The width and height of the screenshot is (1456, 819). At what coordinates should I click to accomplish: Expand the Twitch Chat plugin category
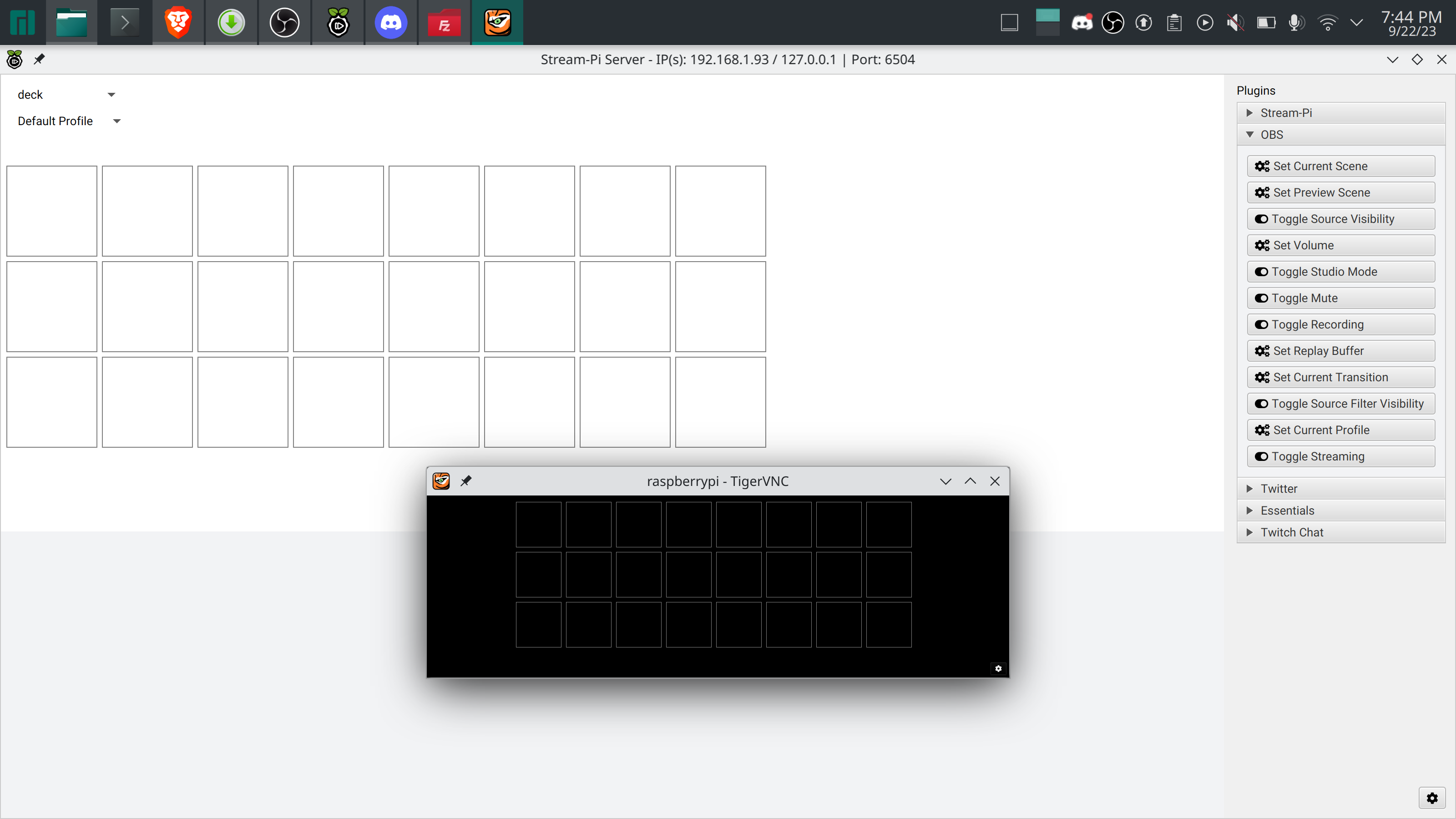pyautogui.click(x=1341, y=532)
